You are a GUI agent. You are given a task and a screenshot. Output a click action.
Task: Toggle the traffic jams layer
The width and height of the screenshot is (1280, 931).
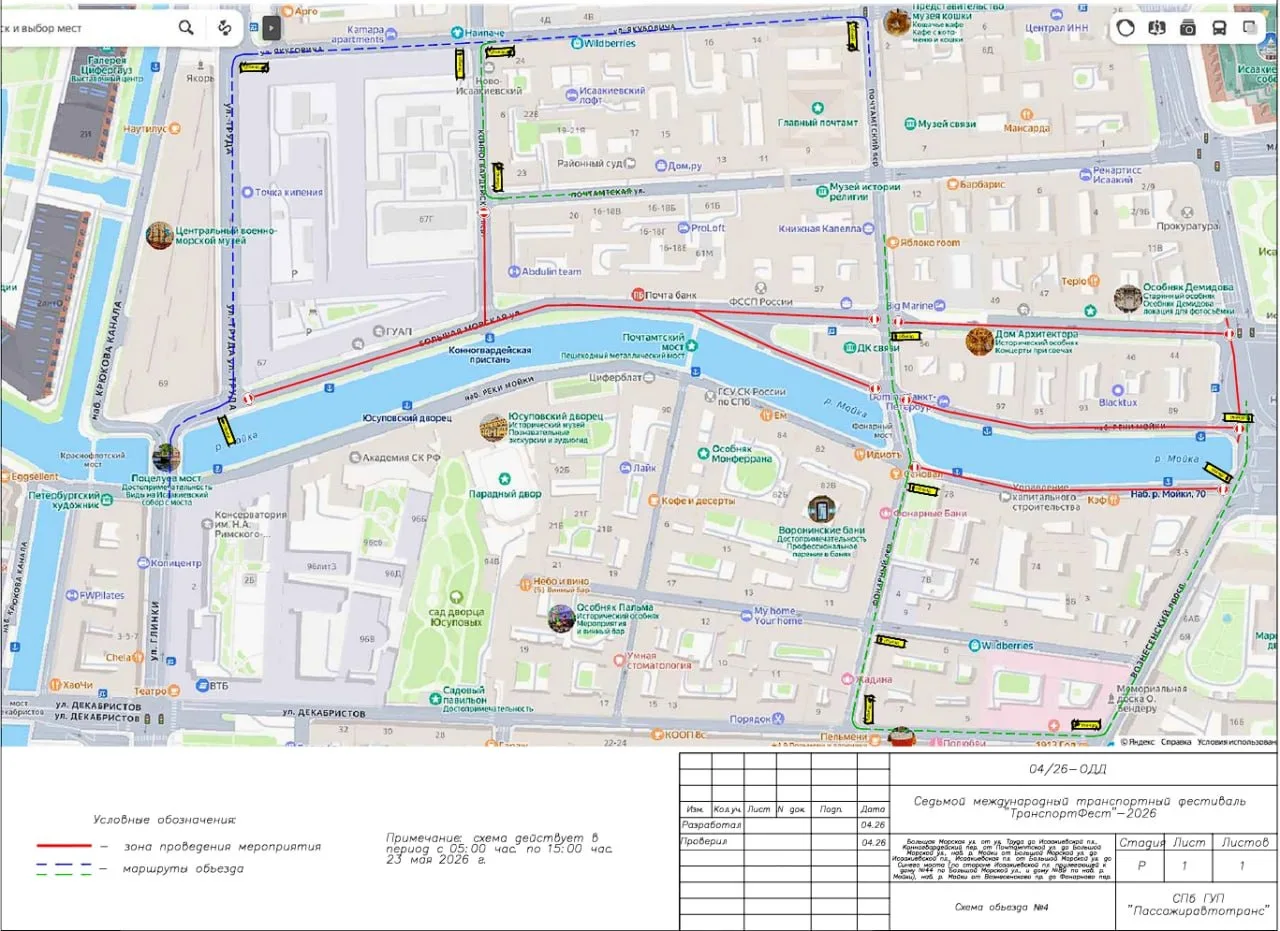click(1126, 28)
